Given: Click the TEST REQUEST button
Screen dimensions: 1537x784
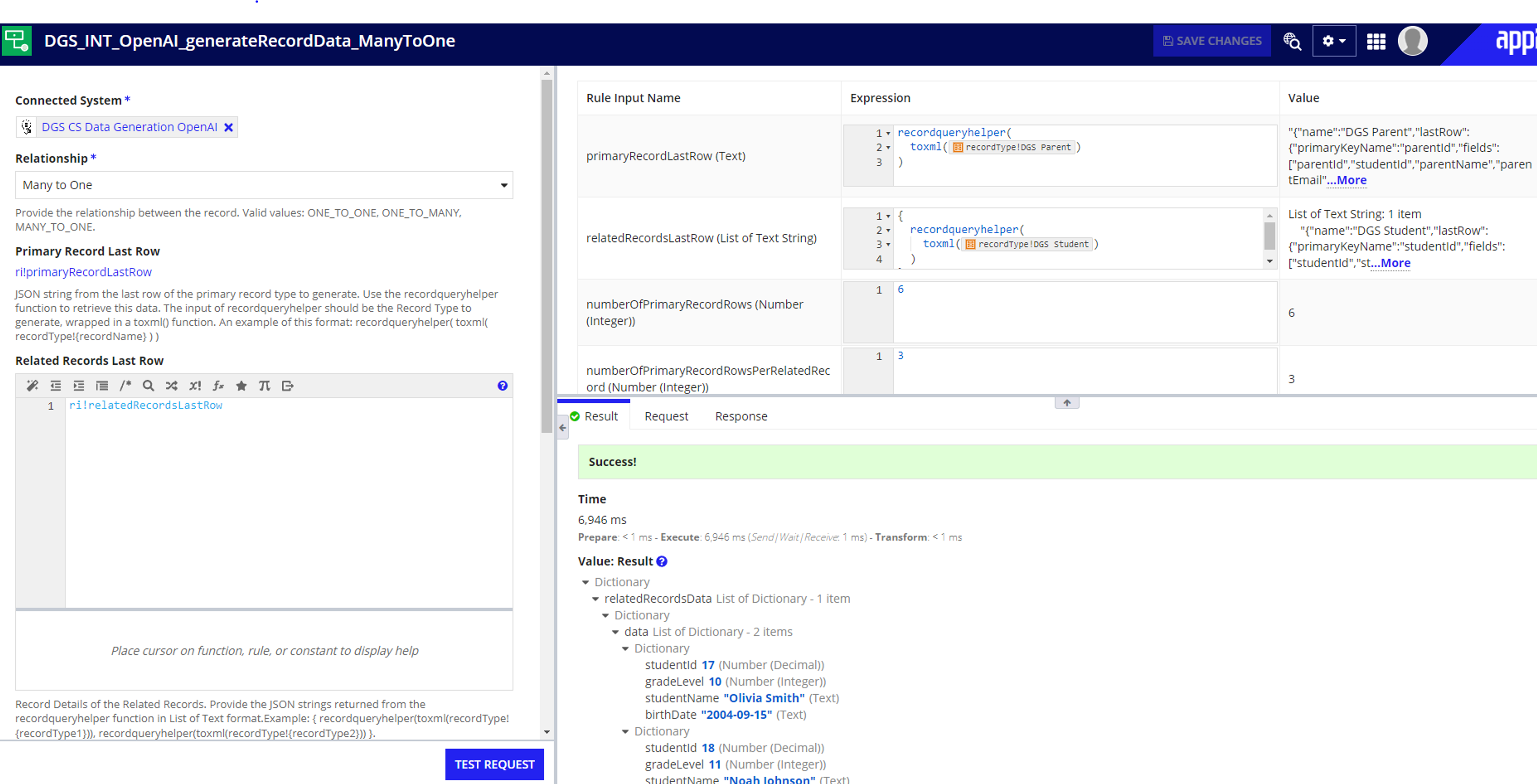Looking at the screenshot, I should pyautogui.click(x=495, y=764).
